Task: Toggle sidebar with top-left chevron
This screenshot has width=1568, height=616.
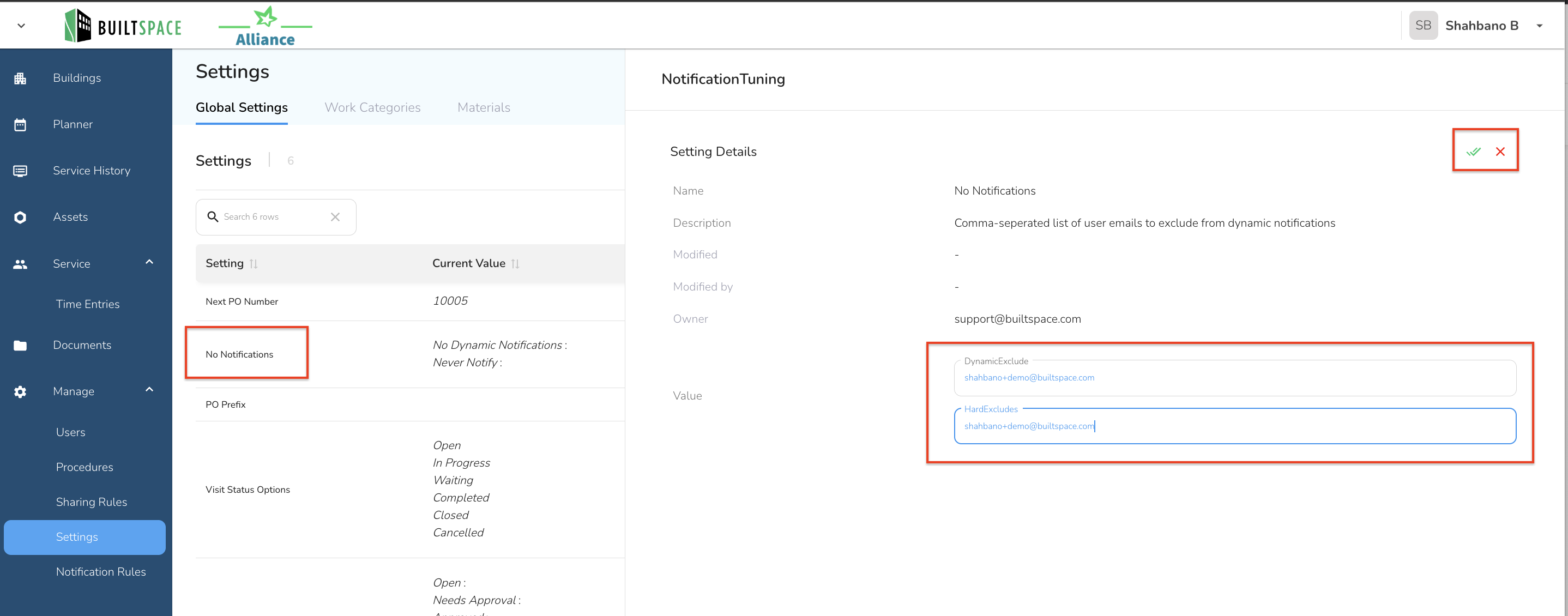Action: point(21,26)
